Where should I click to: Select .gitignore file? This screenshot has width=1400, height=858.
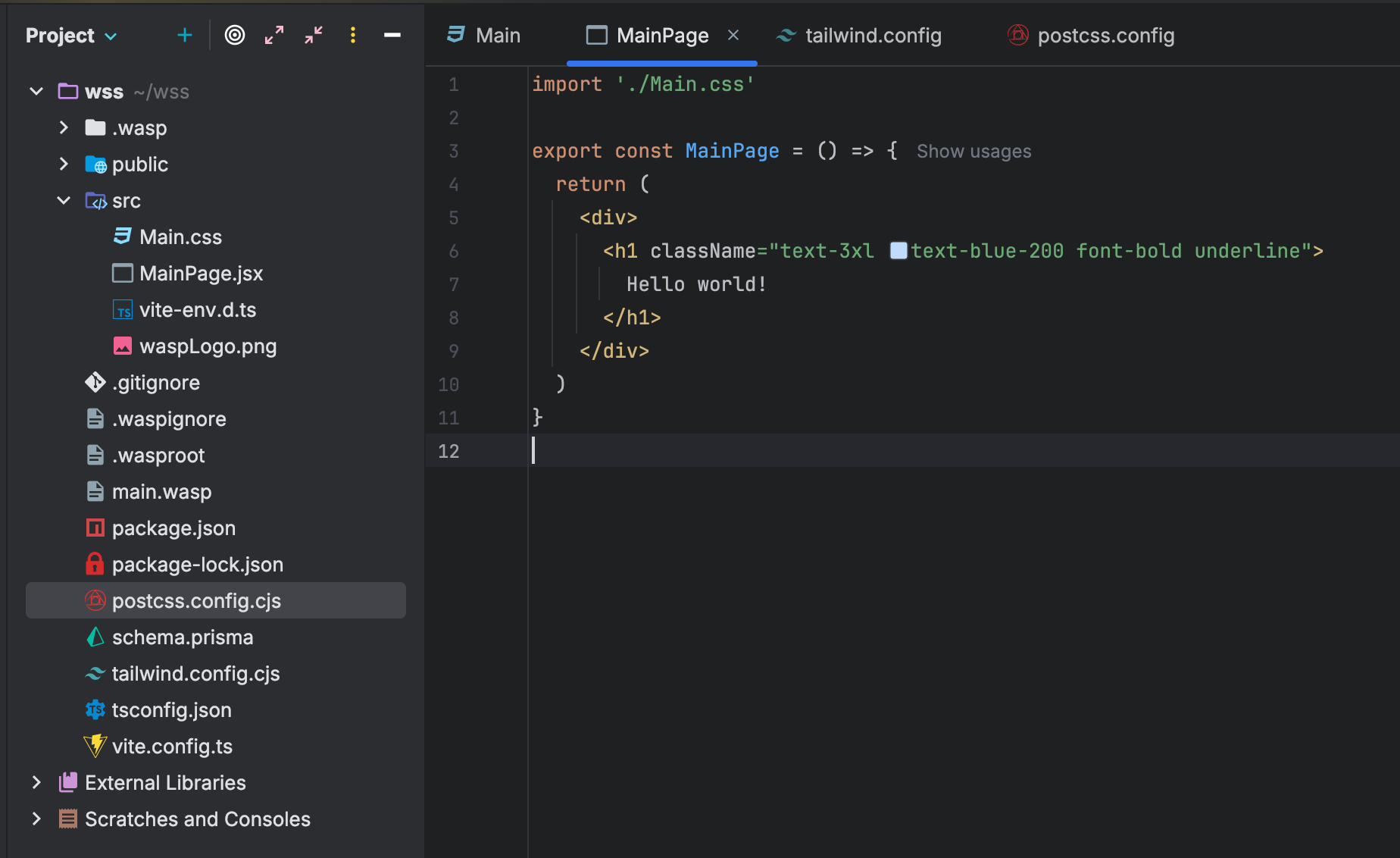pyautogui.click(x=155, y=383)
